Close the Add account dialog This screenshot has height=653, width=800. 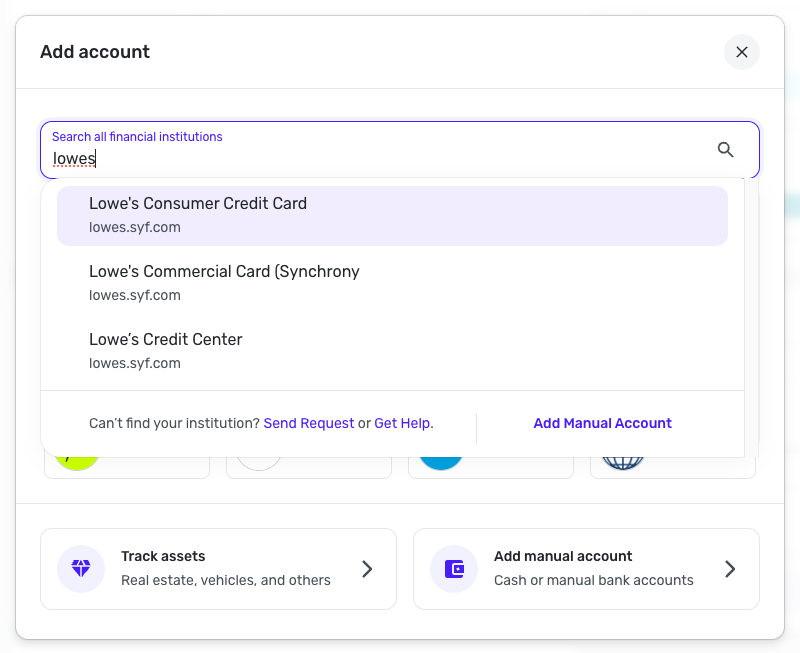pos(742,52)
